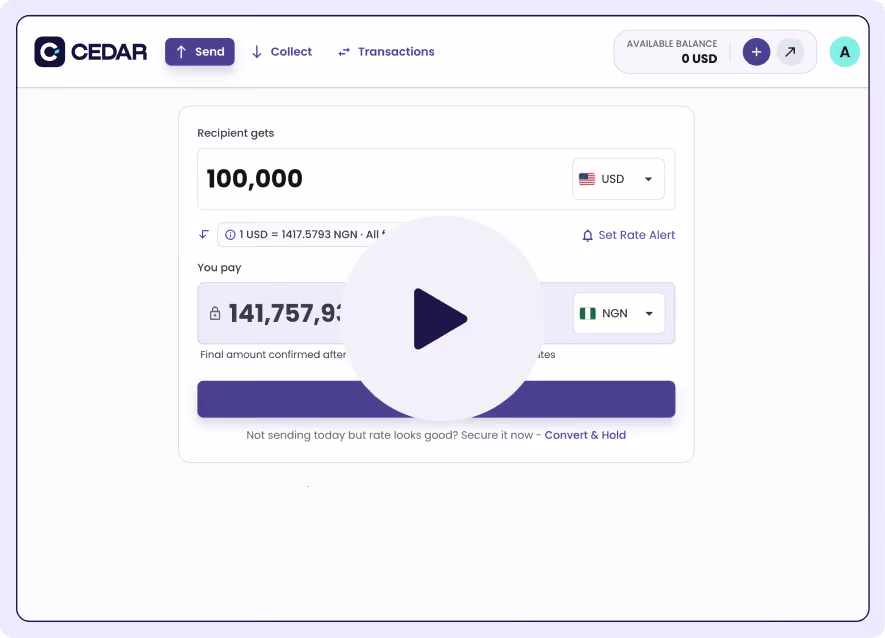The image size is (885, 638).
Task: Click the withdraw arrow icon near balance
Action: [x=790, y=52]
